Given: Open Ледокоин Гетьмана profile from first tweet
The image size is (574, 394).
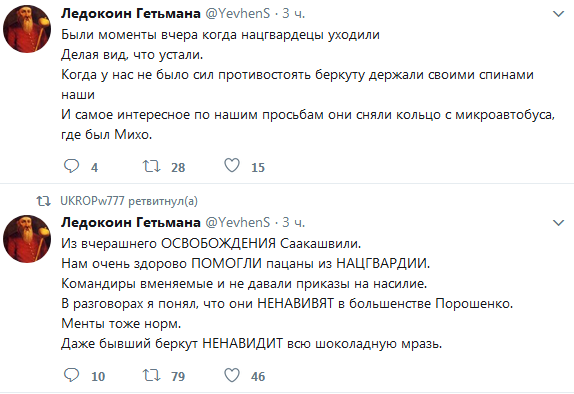Looking at the screenshot, I should point(131,14).
